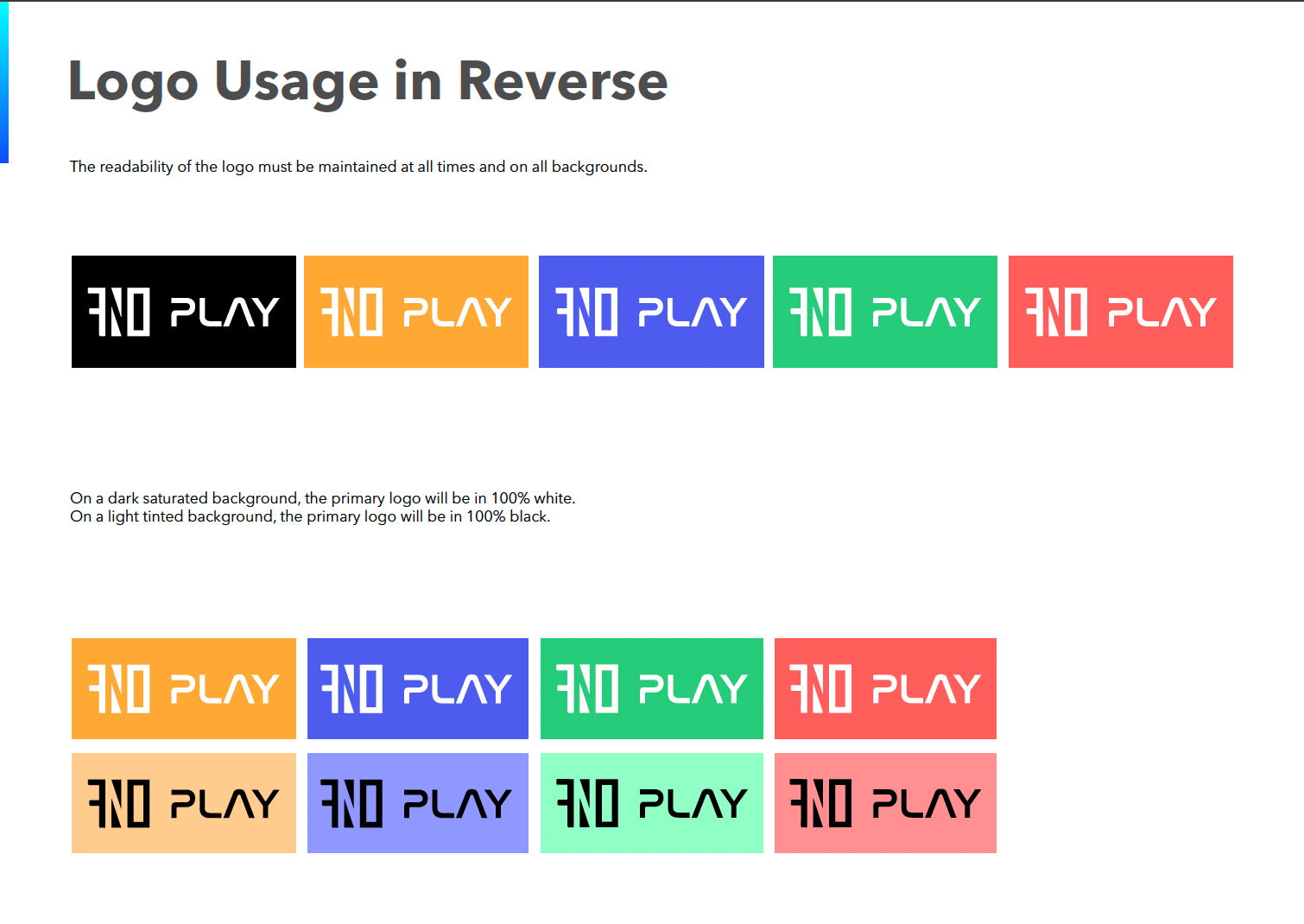
Task: Click the light red tile with black logo
Action: point(885,803)
